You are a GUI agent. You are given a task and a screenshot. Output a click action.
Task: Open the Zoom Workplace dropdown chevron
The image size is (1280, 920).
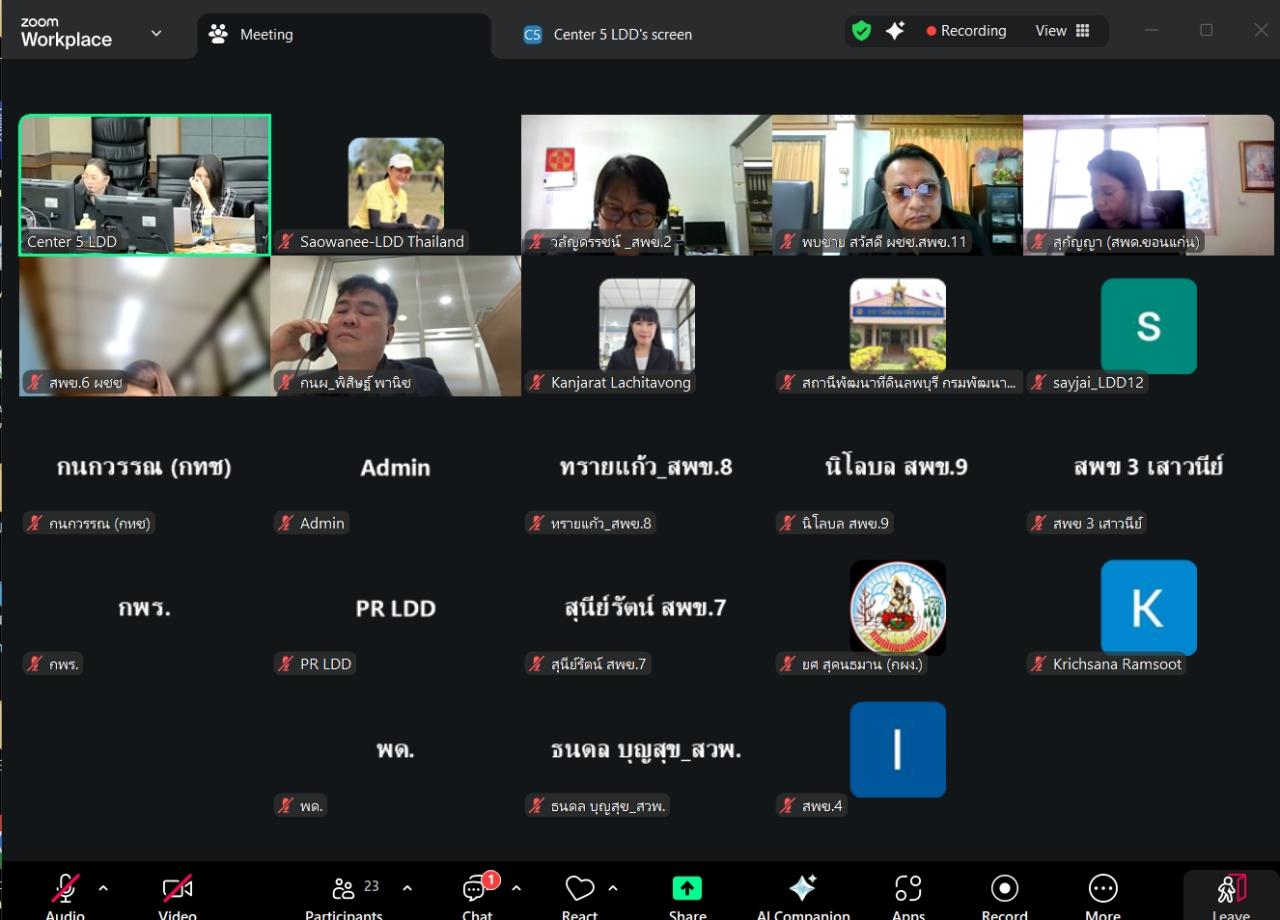click(156, 33)
